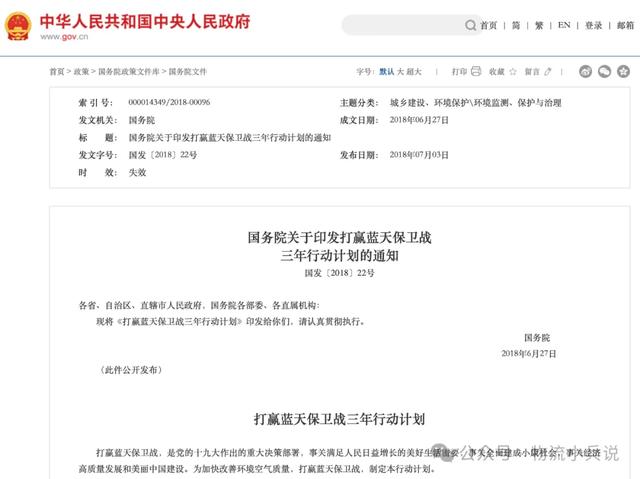Click 政策 in the breadcrumb trail

[81, 72]
